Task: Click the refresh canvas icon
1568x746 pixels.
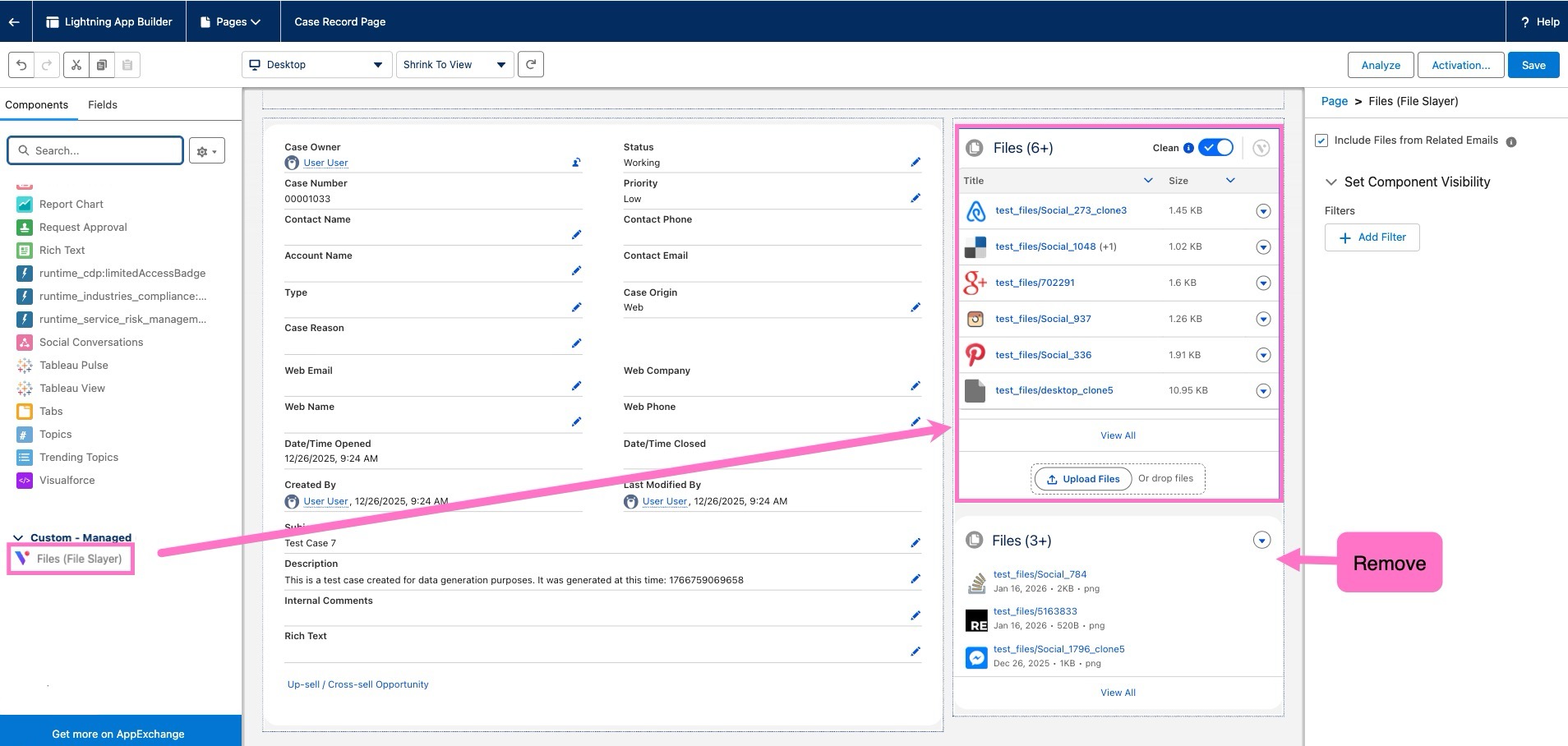Action: pyautogui.click(x=531, y=64)
